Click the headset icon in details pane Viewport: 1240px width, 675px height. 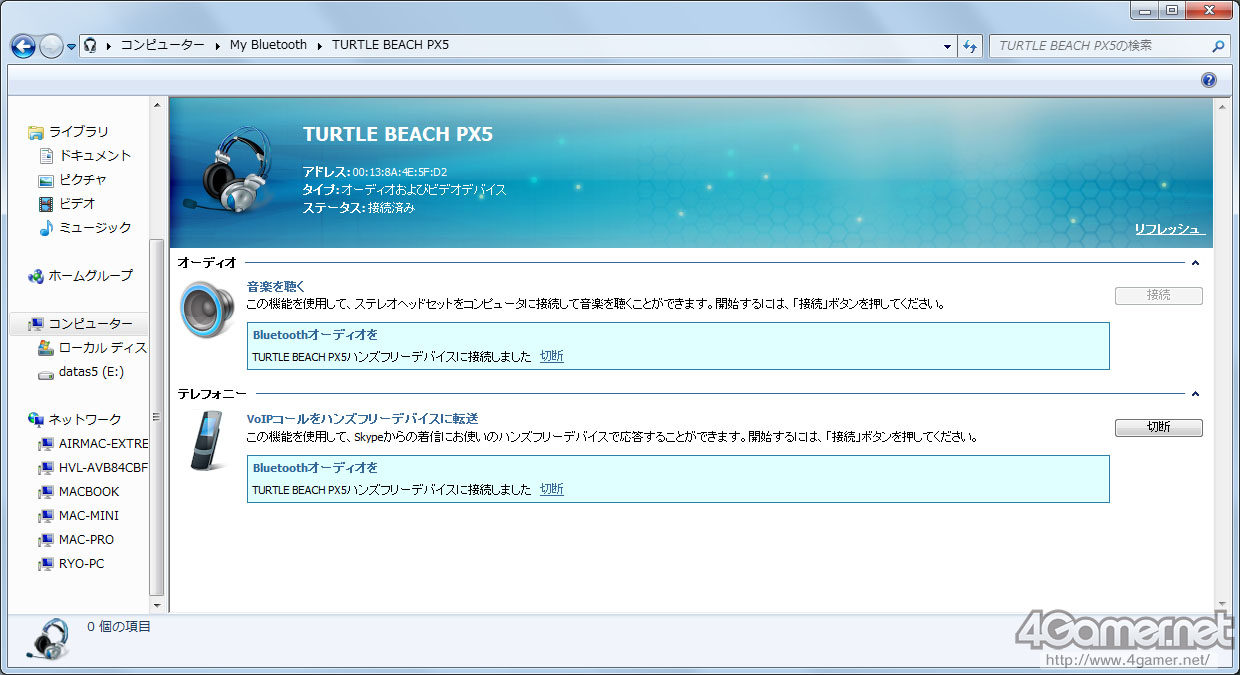(47, 639)
